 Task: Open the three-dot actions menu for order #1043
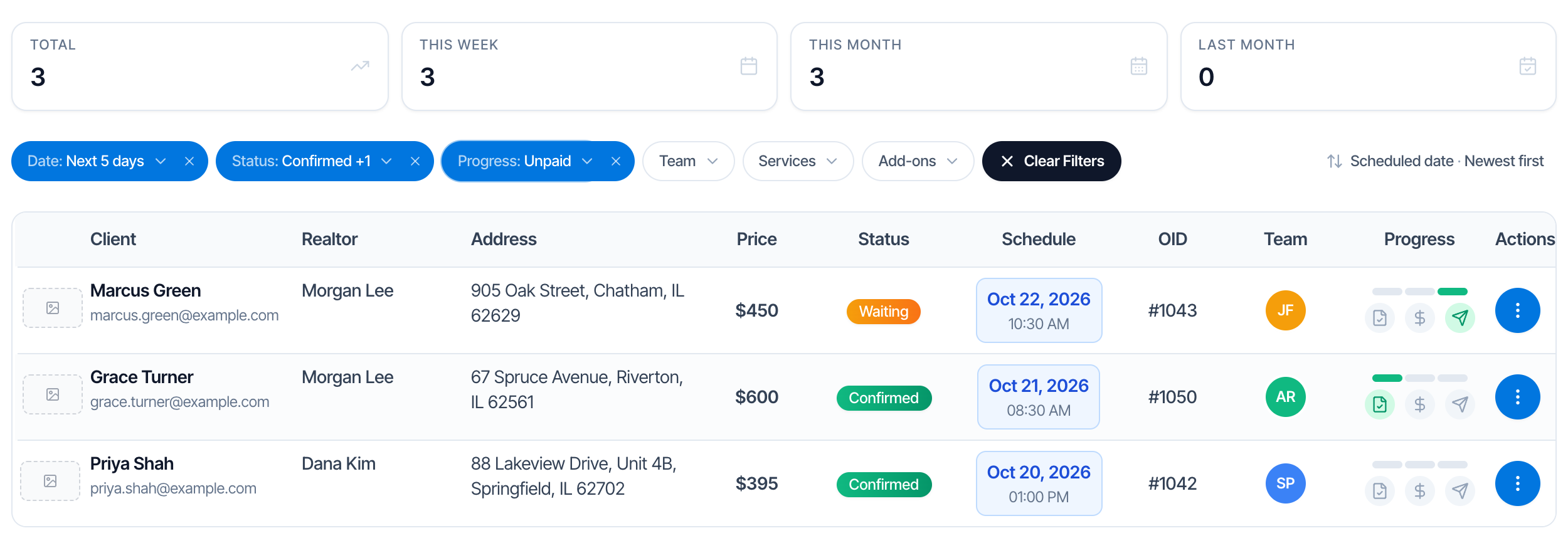(x=1517, y=310)
